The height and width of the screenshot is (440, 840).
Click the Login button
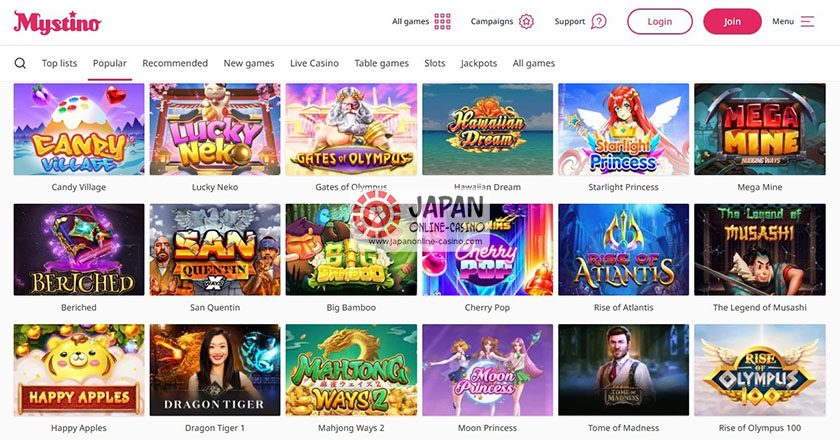pyautogui.click(x=659, y=21)
